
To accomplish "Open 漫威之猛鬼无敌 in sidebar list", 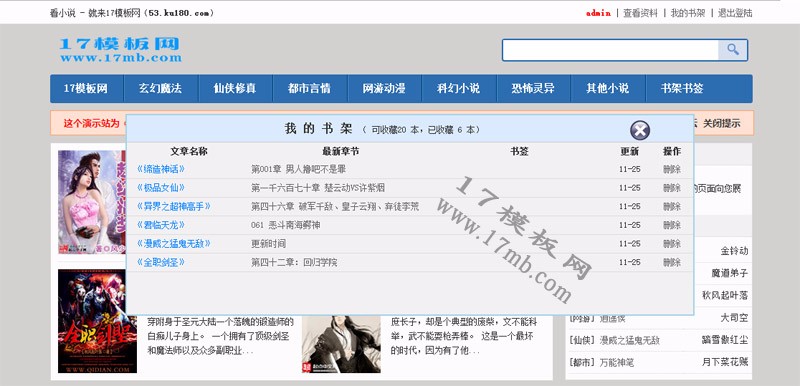I will click(630, 341).
